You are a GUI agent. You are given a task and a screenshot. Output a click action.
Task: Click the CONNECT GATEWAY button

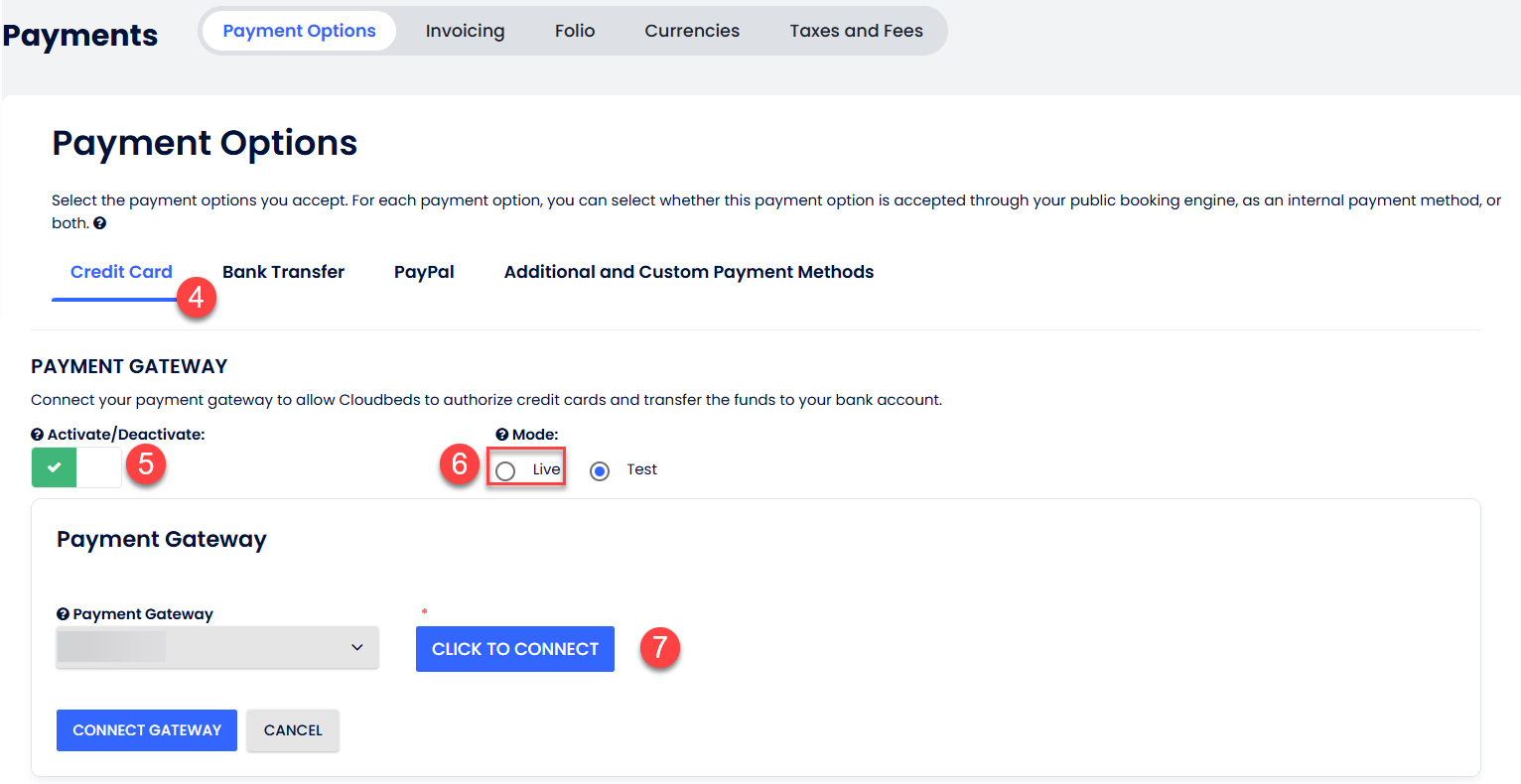click(147, 730)
